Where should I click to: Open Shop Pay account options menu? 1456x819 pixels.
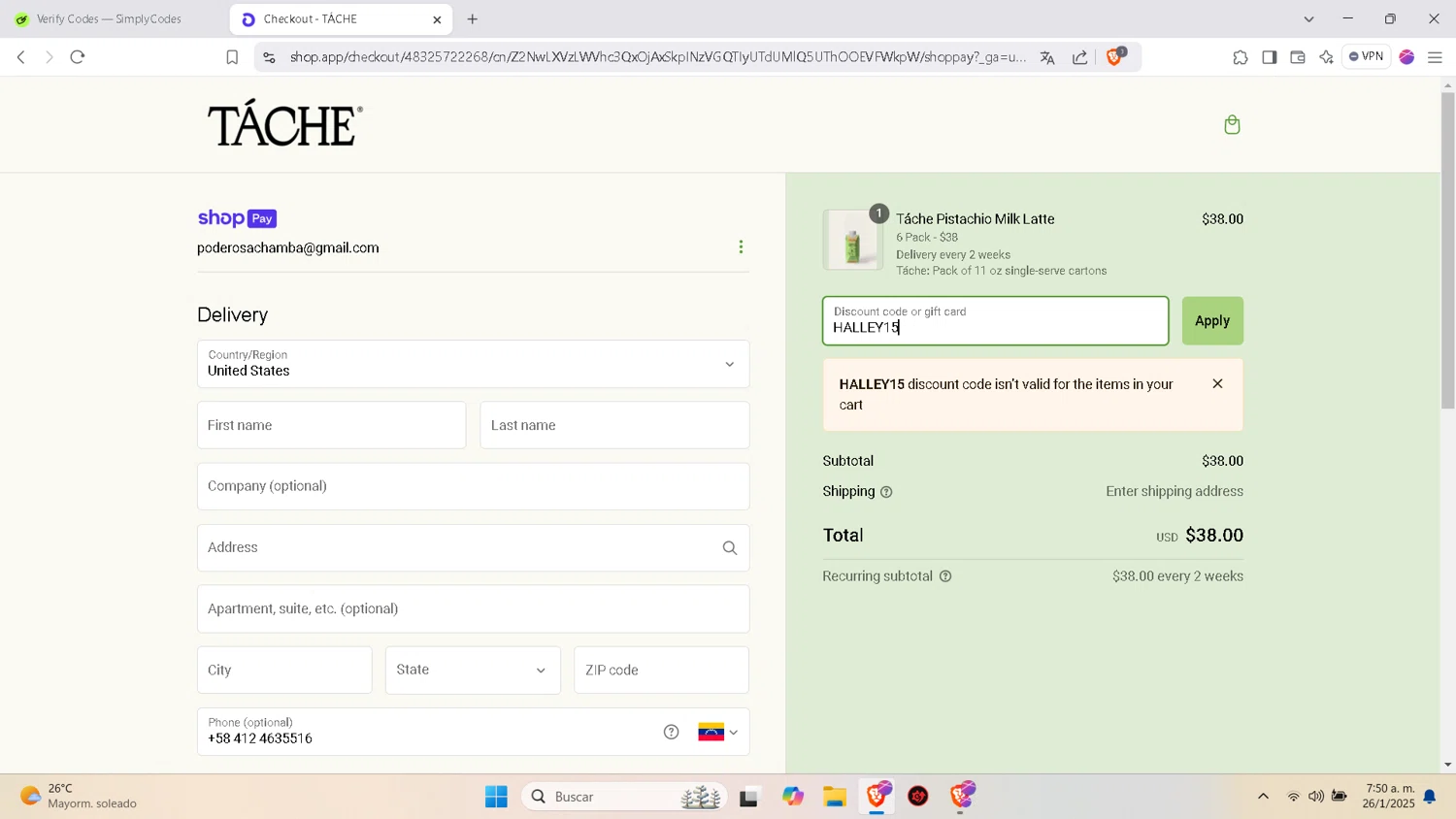[741, 247]
